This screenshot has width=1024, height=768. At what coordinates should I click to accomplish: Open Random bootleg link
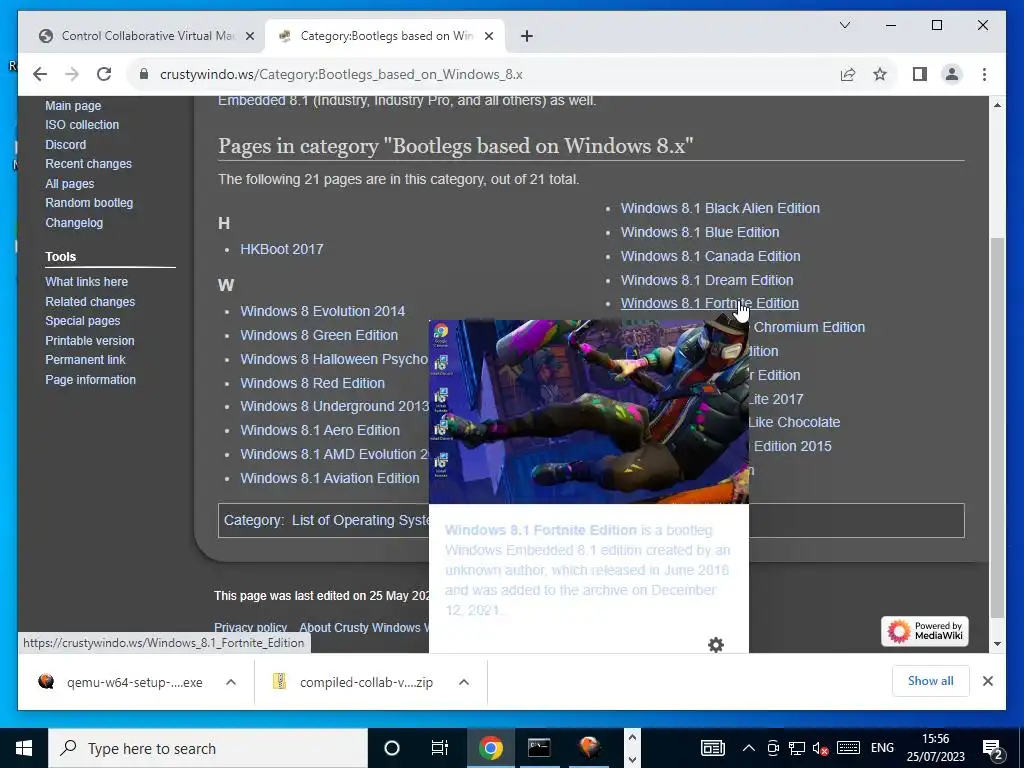(89, 203)
